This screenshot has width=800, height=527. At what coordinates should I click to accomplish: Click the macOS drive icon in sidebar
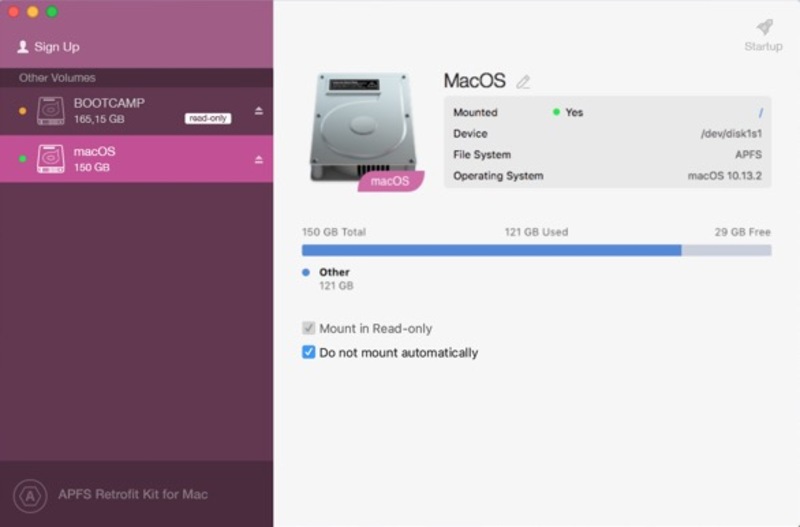tap(51, 159)
